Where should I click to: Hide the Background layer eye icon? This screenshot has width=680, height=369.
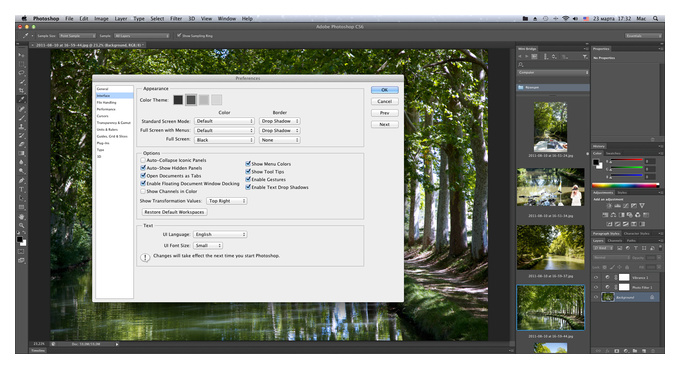click(596, 297)
